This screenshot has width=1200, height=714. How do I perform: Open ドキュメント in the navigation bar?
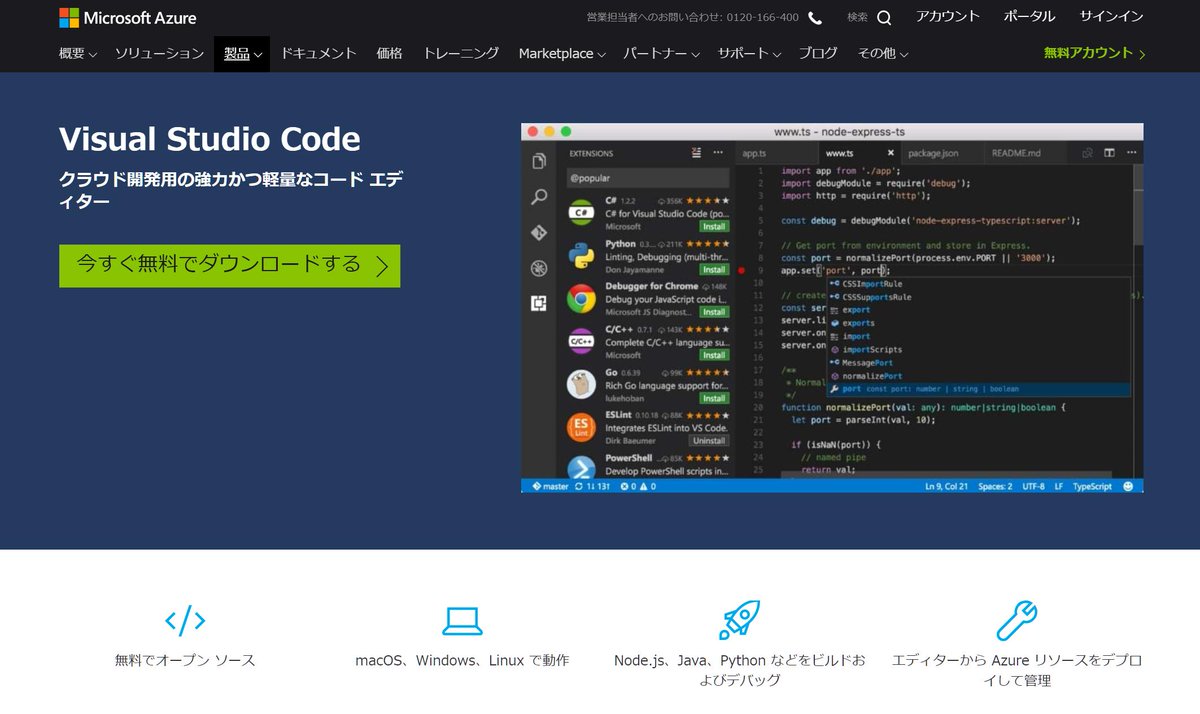click(318, 54)
